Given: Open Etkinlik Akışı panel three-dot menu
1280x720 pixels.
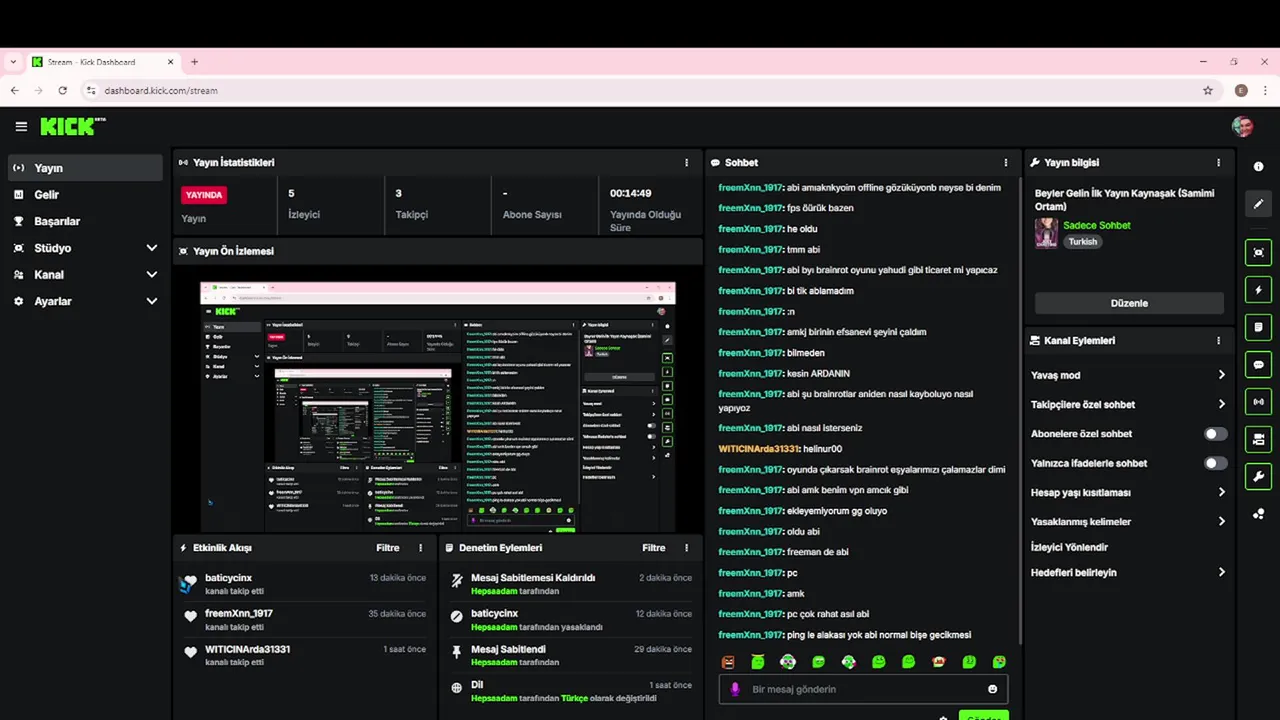Looking at the screenshot, I should [420, 548].
